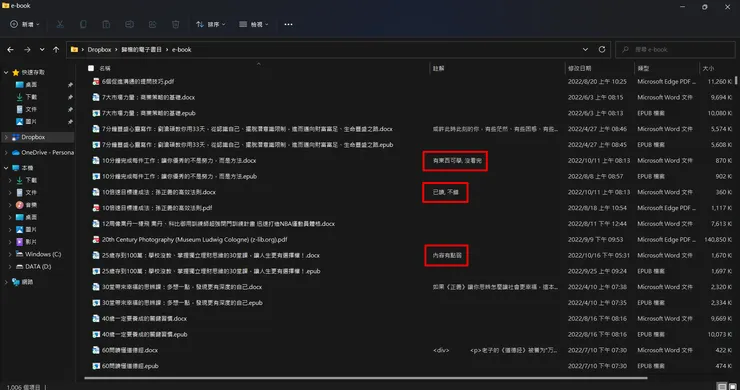Go back with the left arrow
Viewport: 740px width, 390px height.
click(x=10, y=50)
